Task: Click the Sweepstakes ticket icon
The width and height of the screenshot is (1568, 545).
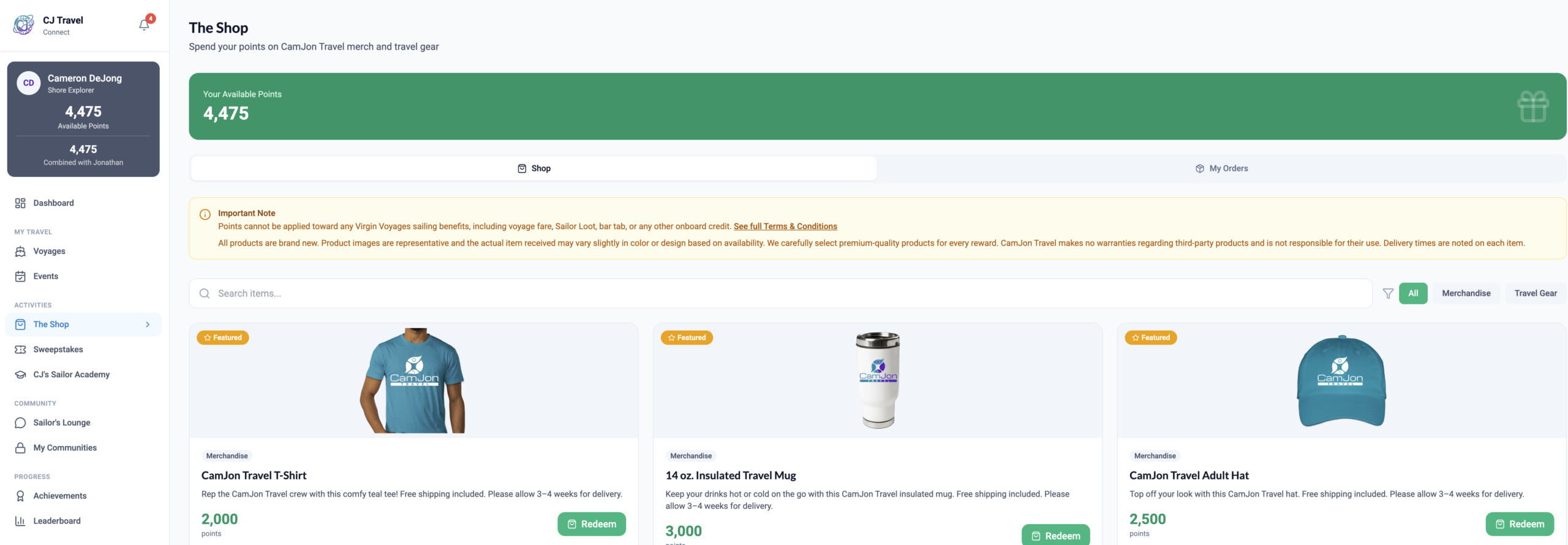Action: tap(20, 350)
